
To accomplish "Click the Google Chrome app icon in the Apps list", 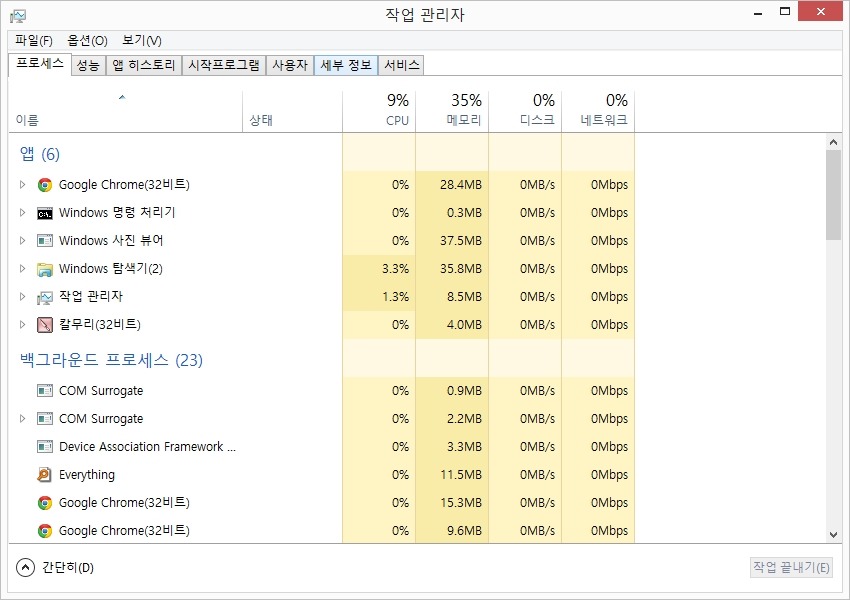I will click(44, 185).
